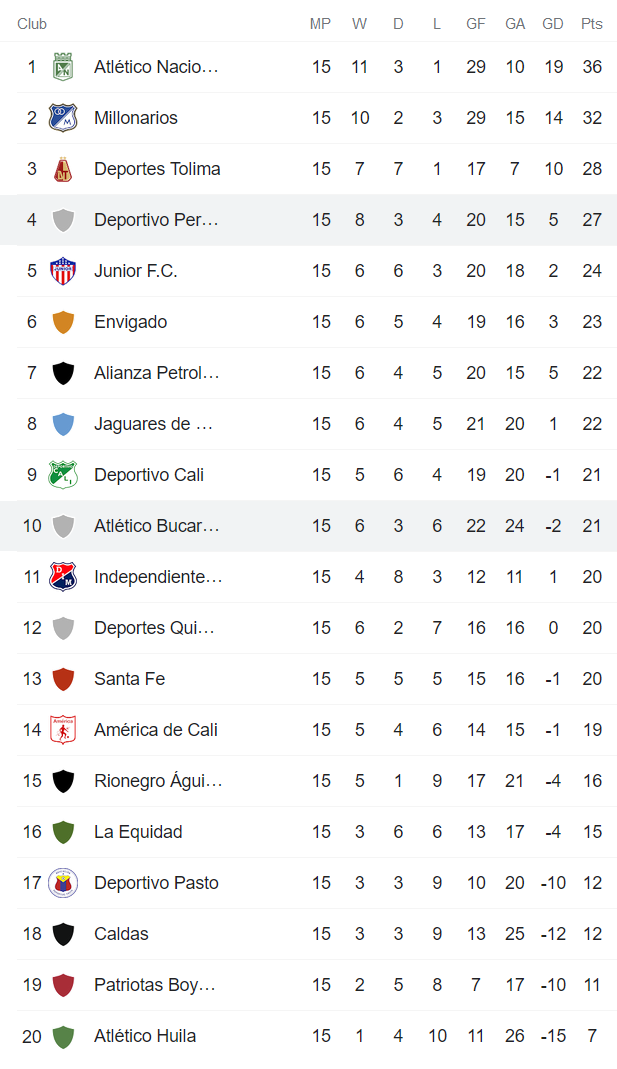Click the orange Envigado shield icon

point(63,322)
